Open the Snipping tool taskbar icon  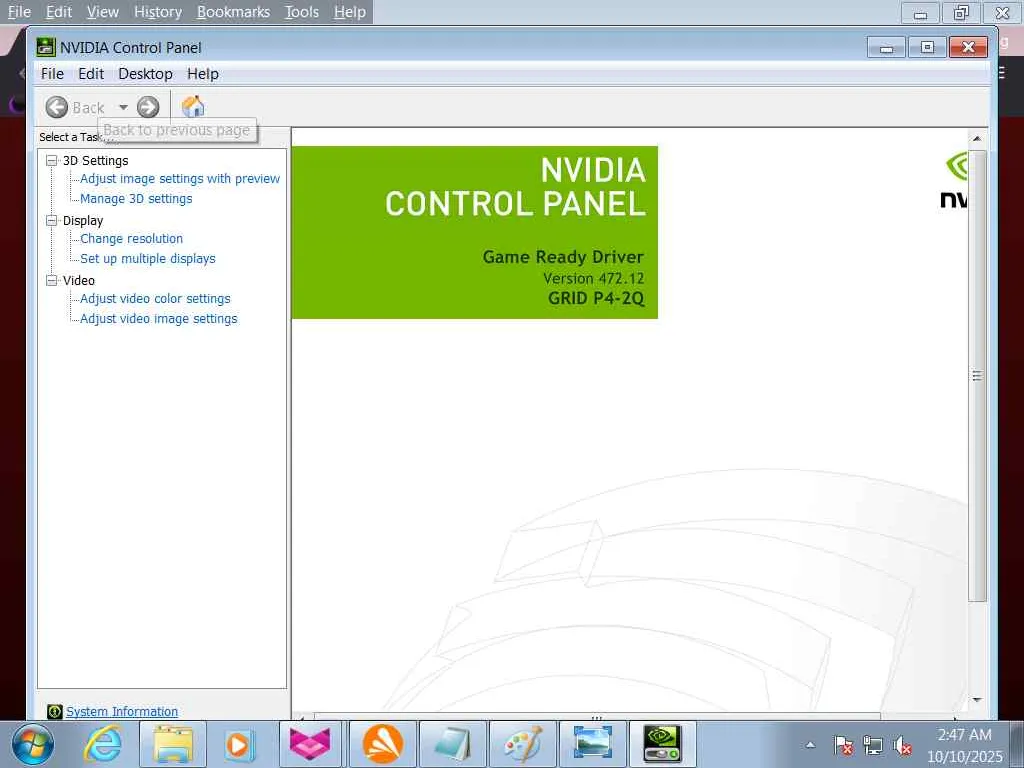pyautogui.click(x=593, y=744)
